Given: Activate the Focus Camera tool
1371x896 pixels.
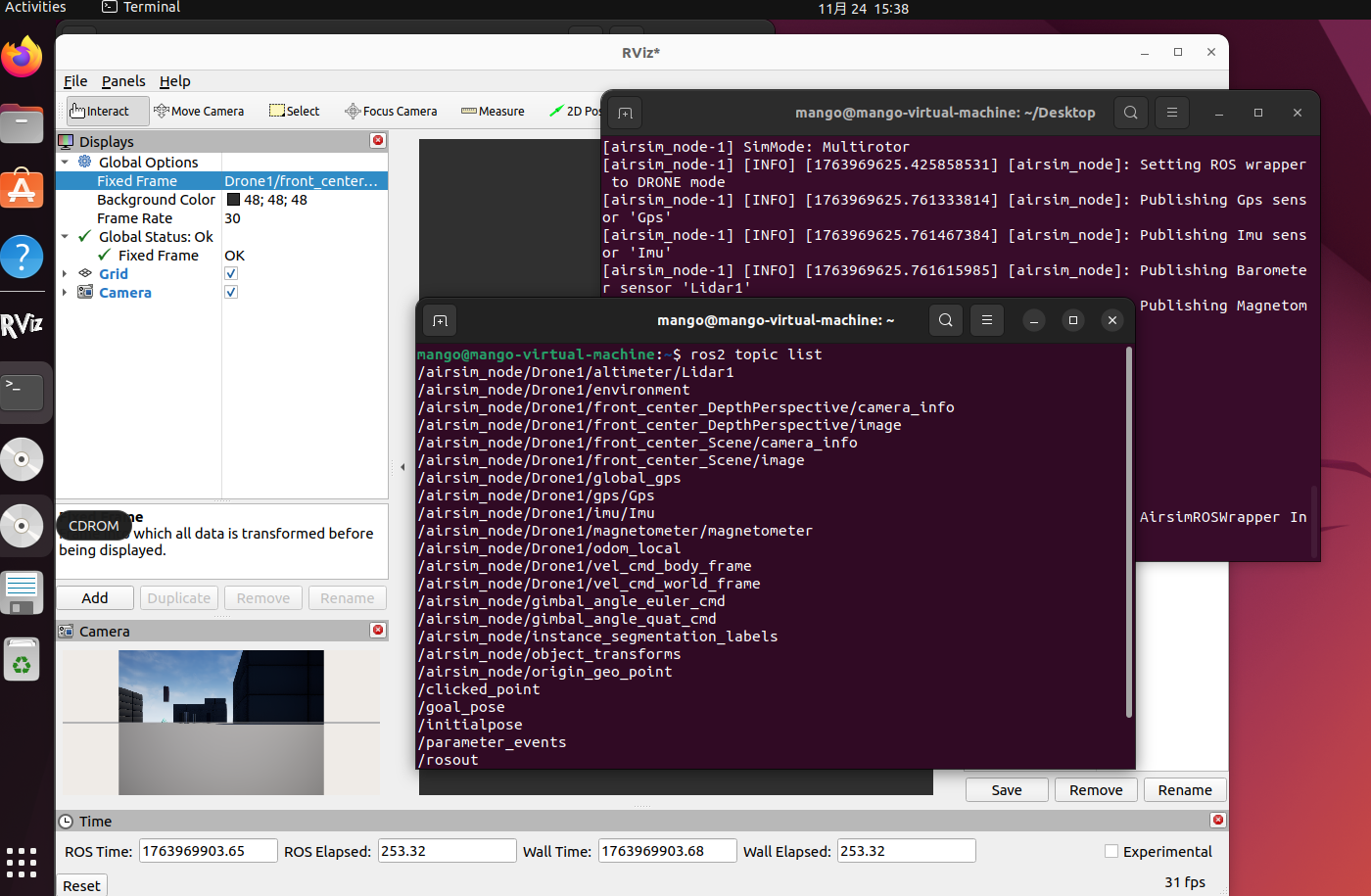Looking at the screenshot, I should pyautogui.click(x=391, y=111).
